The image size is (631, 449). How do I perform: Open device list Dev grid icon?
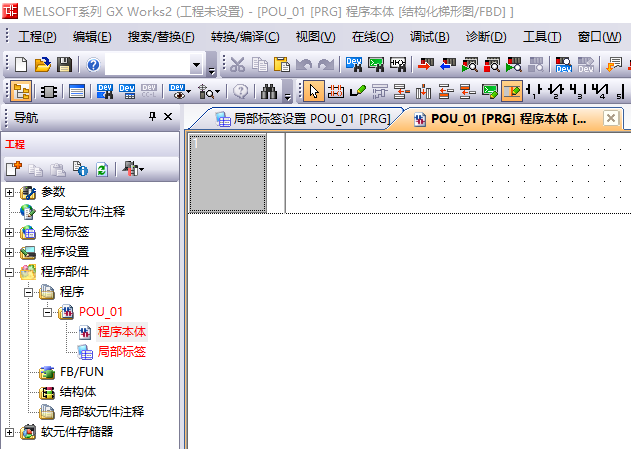click(127, 92)
